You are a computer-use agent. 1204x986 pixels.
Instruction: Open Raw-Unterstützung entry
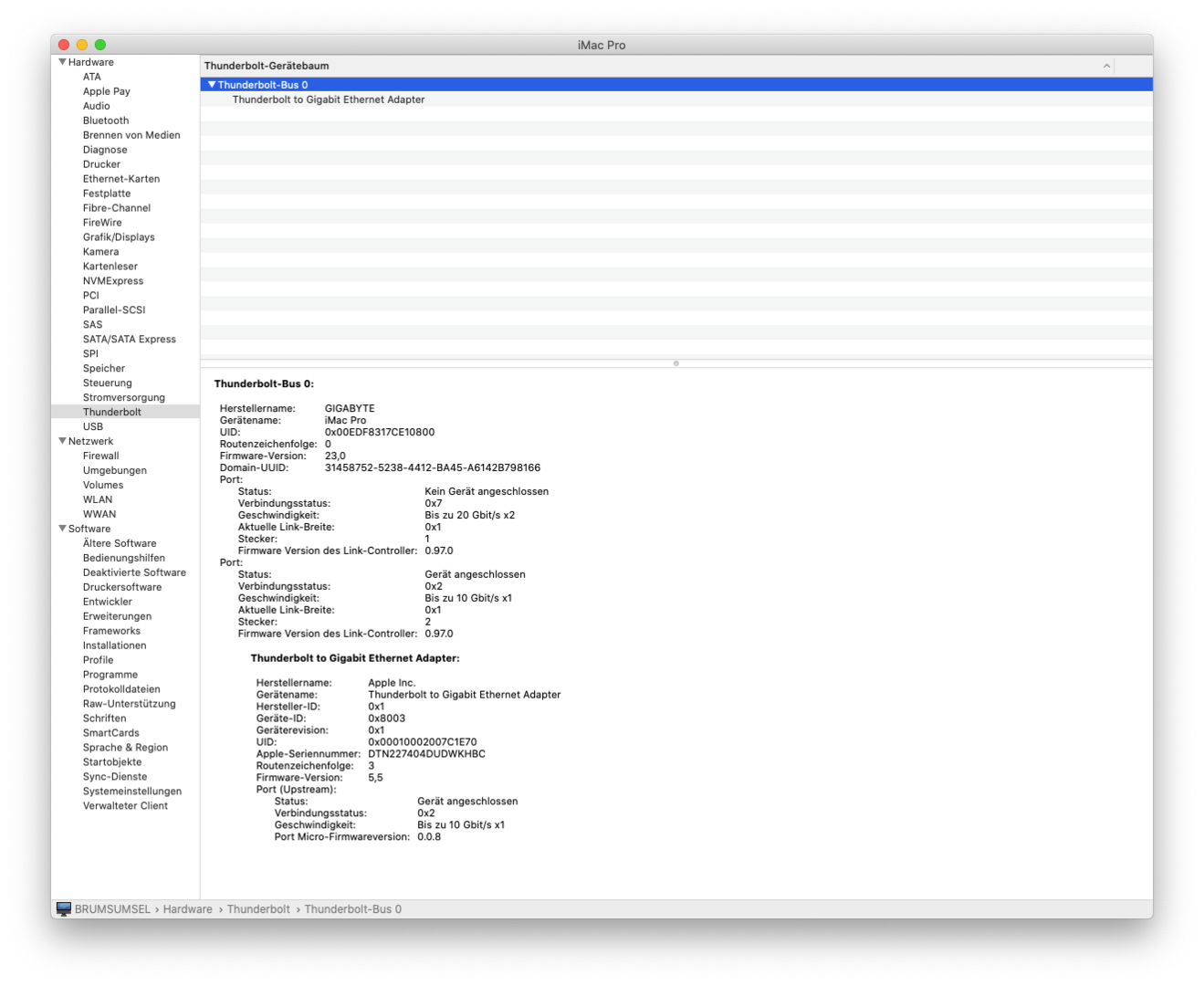[x=130, y=704]
